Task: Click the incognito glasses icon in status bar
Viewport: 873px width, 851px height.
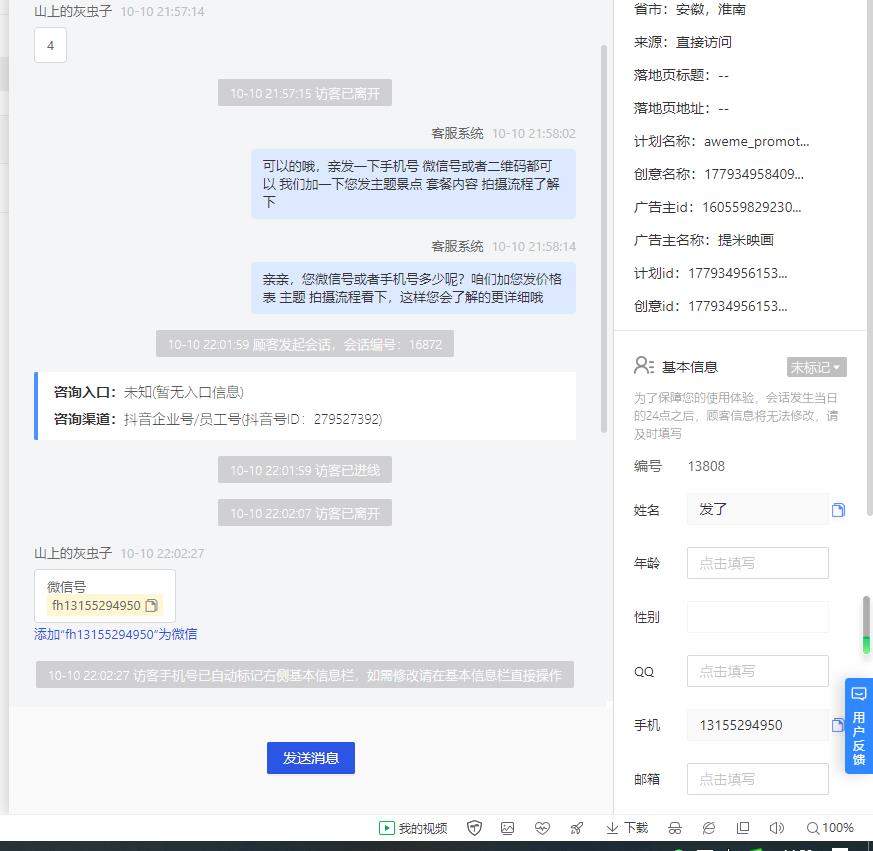Action: click(675, 828)
